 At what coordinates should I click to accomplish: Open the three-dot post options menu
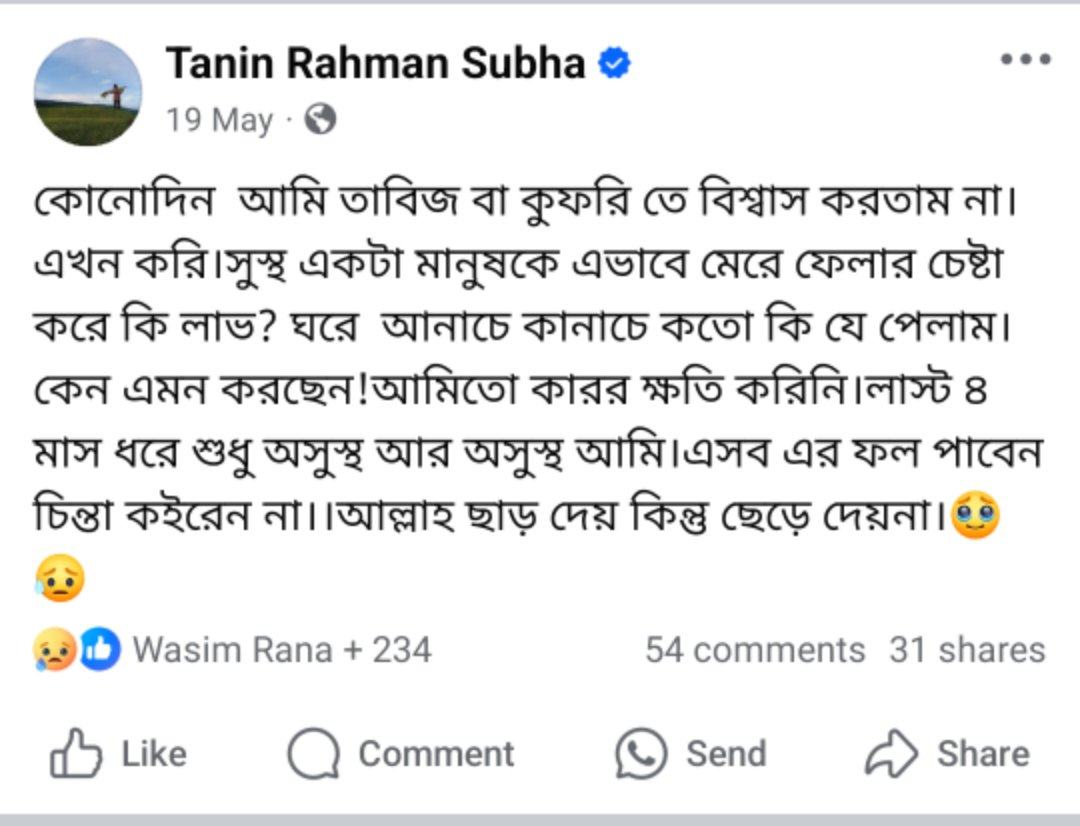click(x=1026, y=60)
